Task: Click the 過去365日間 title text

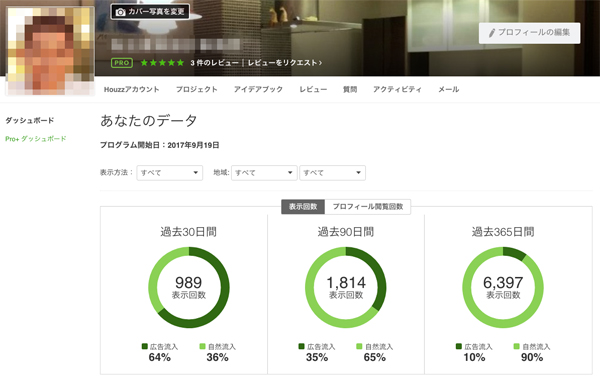Action: (503, 232)
